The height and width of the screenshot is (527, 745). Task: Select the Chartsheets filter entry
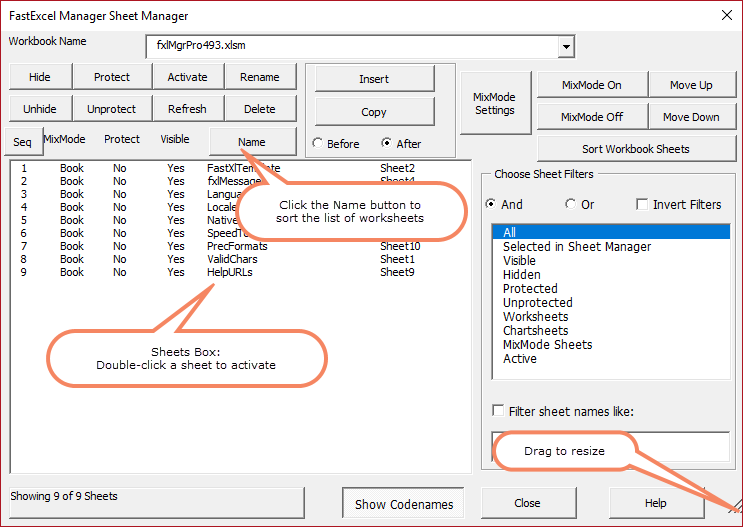click(611, 331)
